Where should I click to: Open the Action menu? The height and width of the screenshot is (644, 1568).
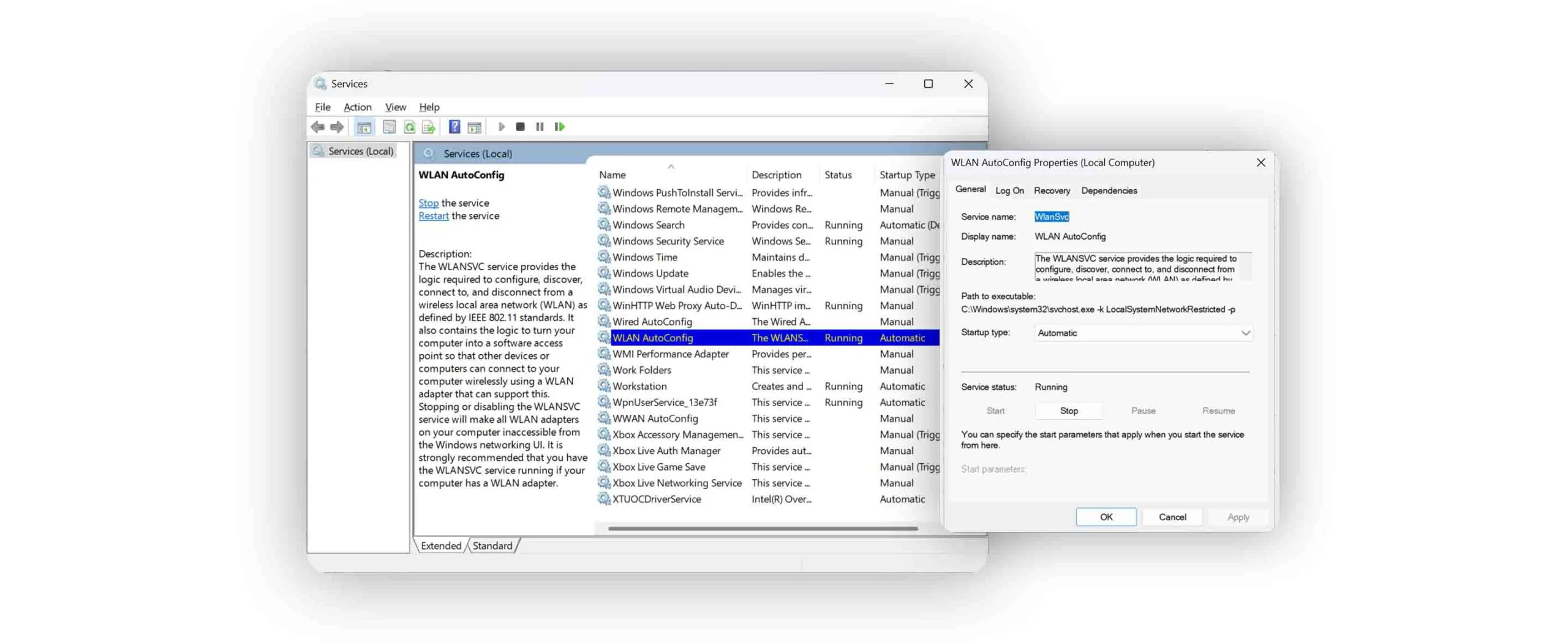(357, 107)
